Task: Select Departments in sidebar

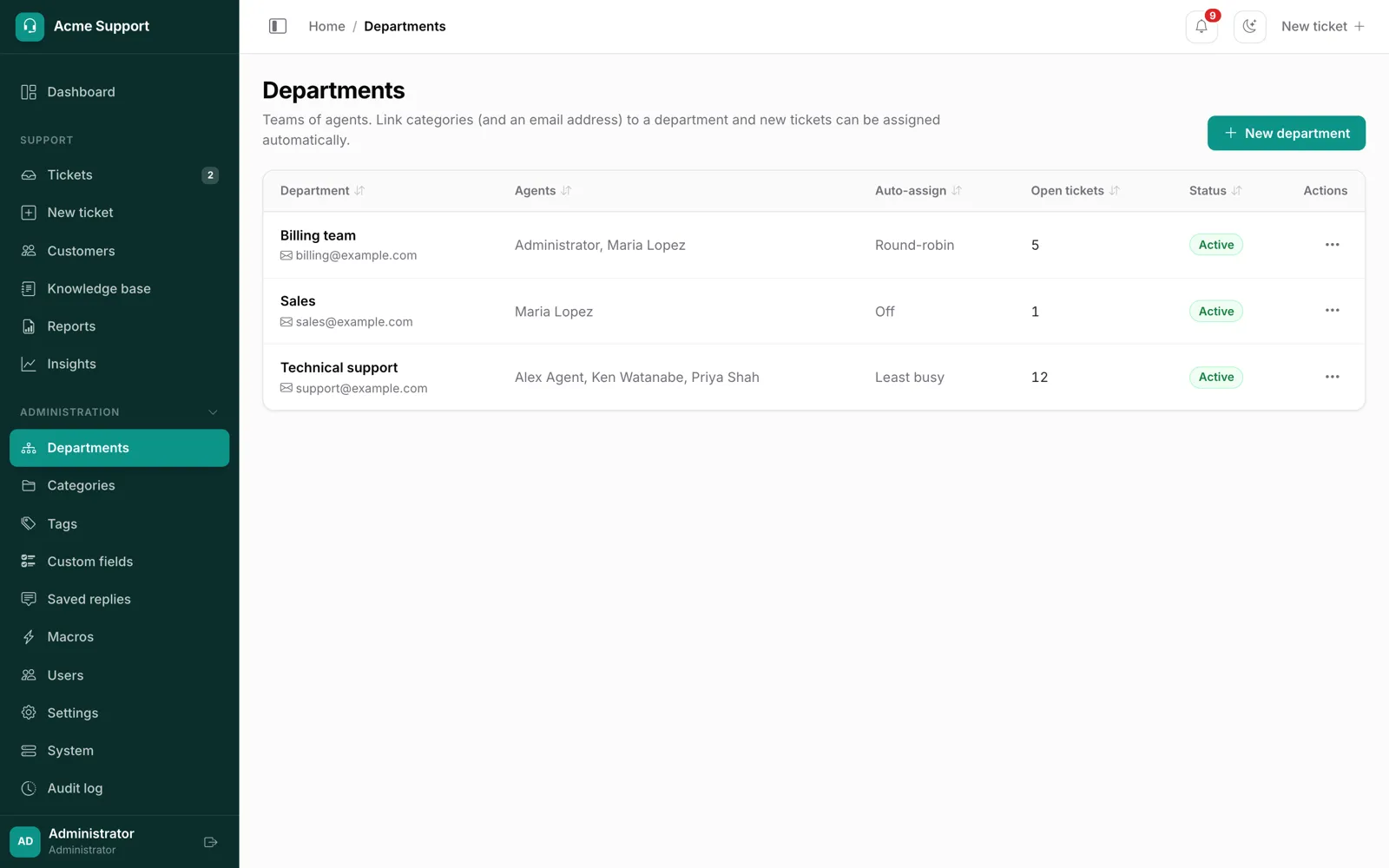Action: point(120,448)
